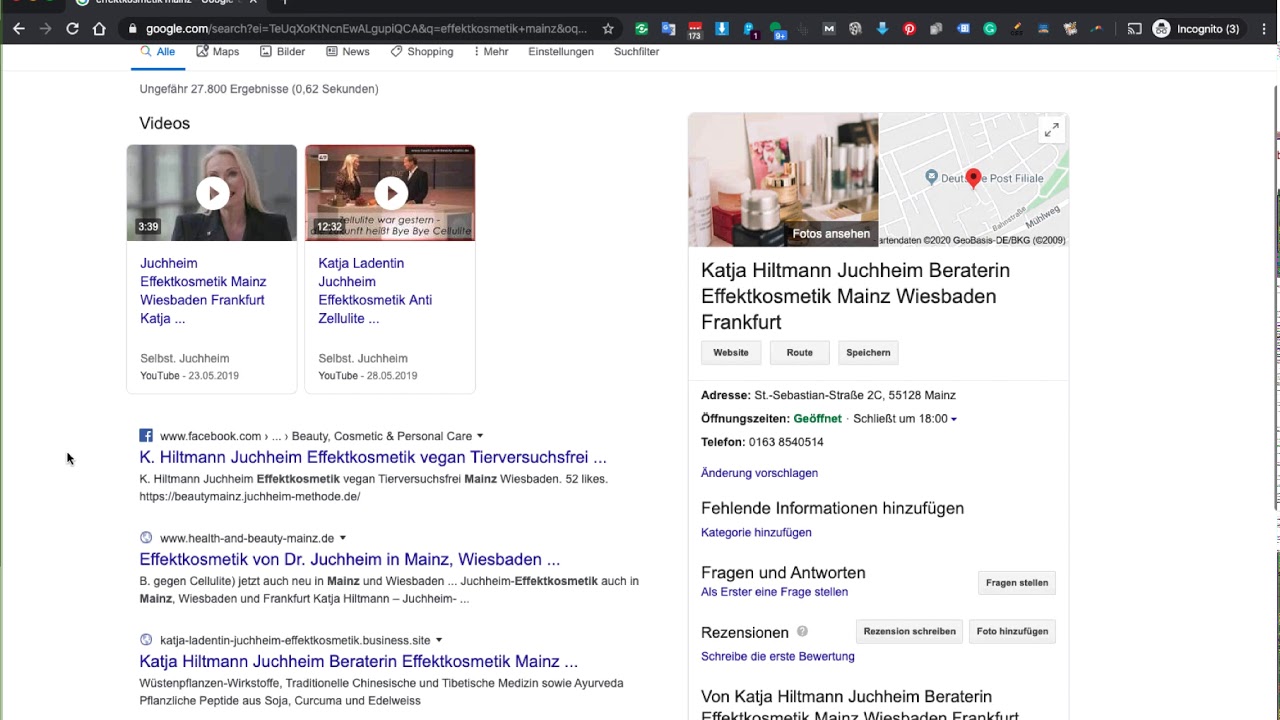Open Katja Hiltmann Juchheim Beraterin result link
The height and width of the screenshot is (720, 1280).
click(x=358, y=661)
